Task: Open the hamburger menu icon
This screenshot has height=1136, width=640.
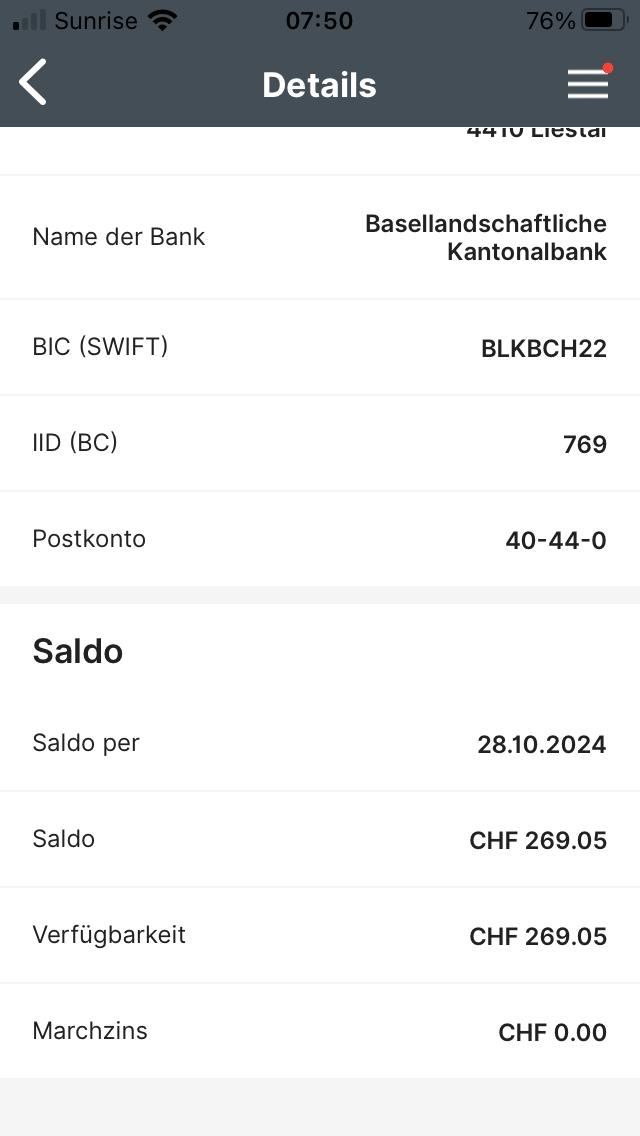Action: [x=588, y=85]
